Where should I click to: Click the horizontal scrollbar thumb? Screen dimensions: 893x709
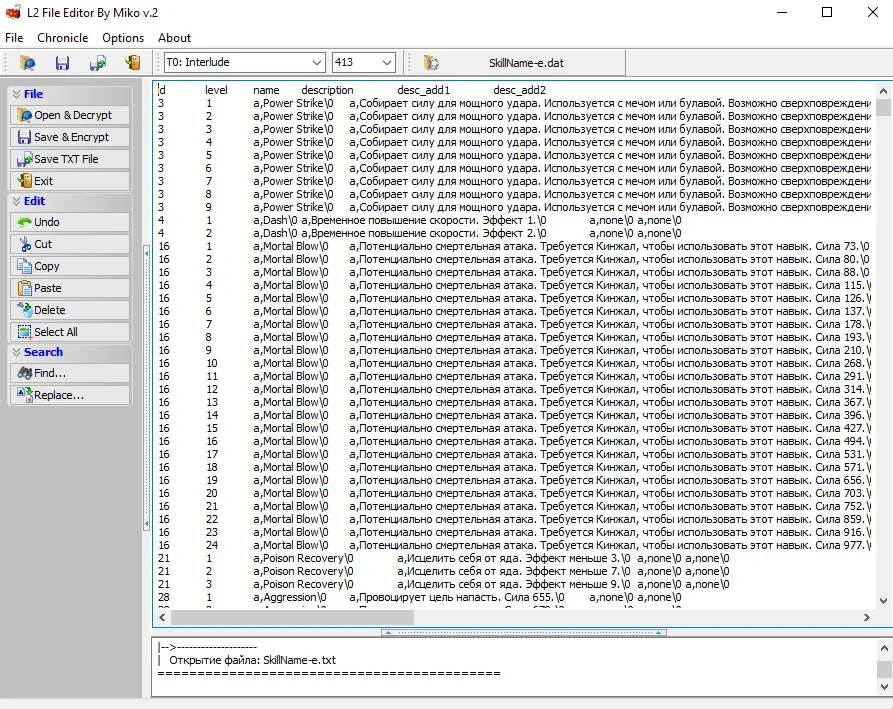click(292, 617)
